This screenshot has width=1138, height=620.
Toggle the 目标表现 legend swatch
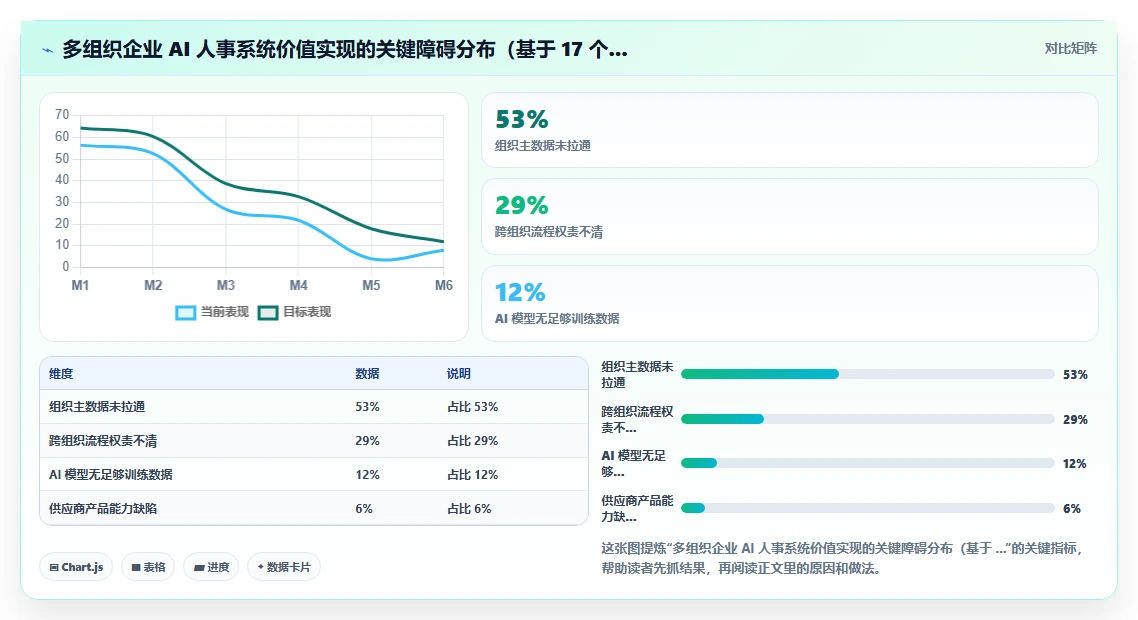click(x=269, y=313)
